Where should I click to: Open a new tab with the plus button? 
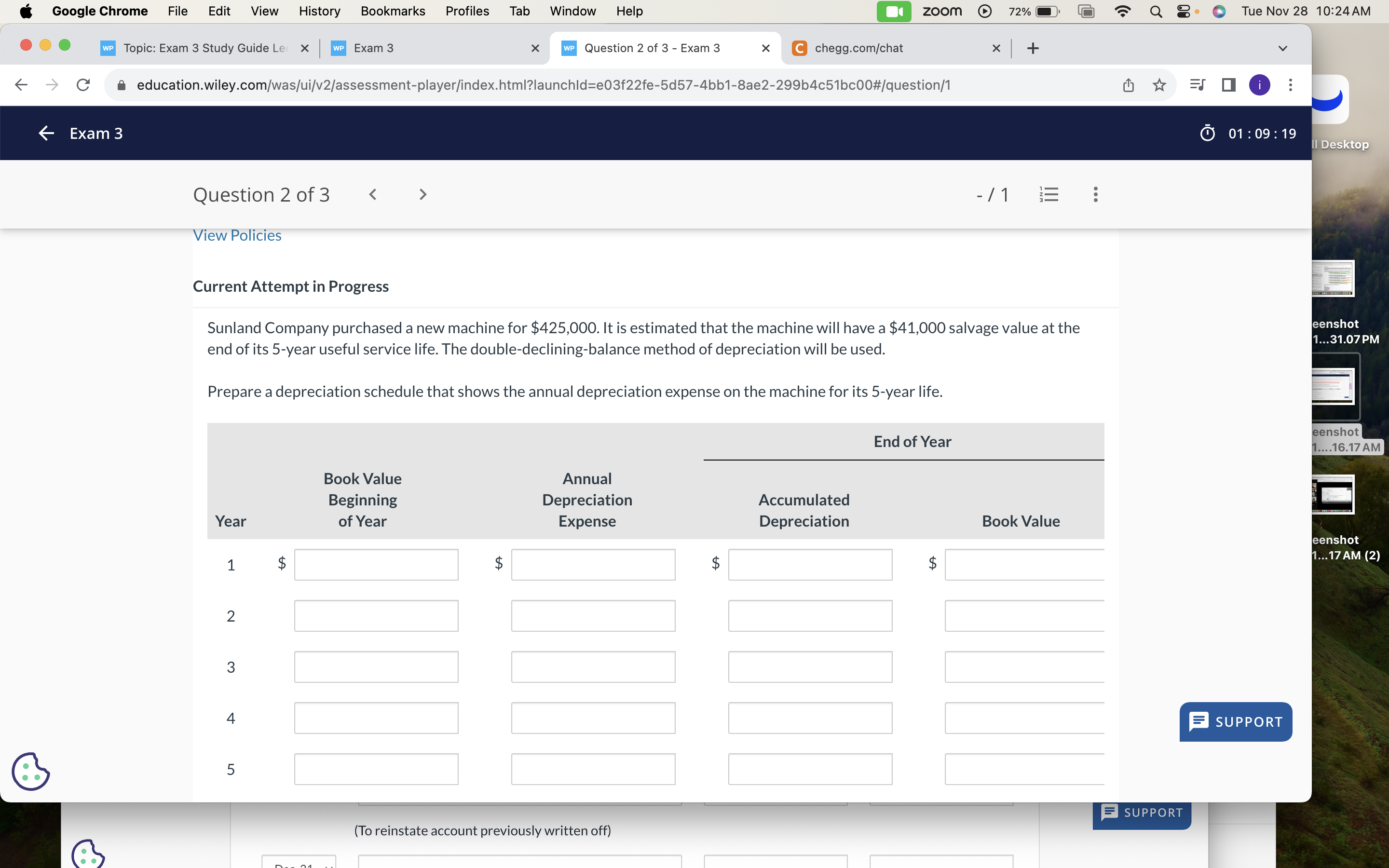pos(1033,48)
